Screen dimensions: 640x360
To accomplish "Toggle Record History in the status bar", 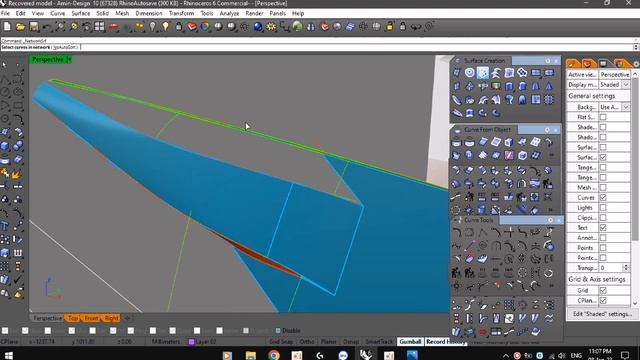I will 445,342.
